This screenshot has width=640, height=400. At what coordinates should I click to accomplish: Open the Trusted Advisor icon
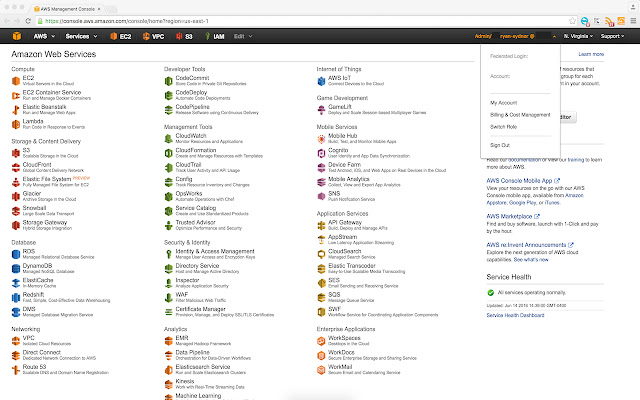tap(169, 225)
